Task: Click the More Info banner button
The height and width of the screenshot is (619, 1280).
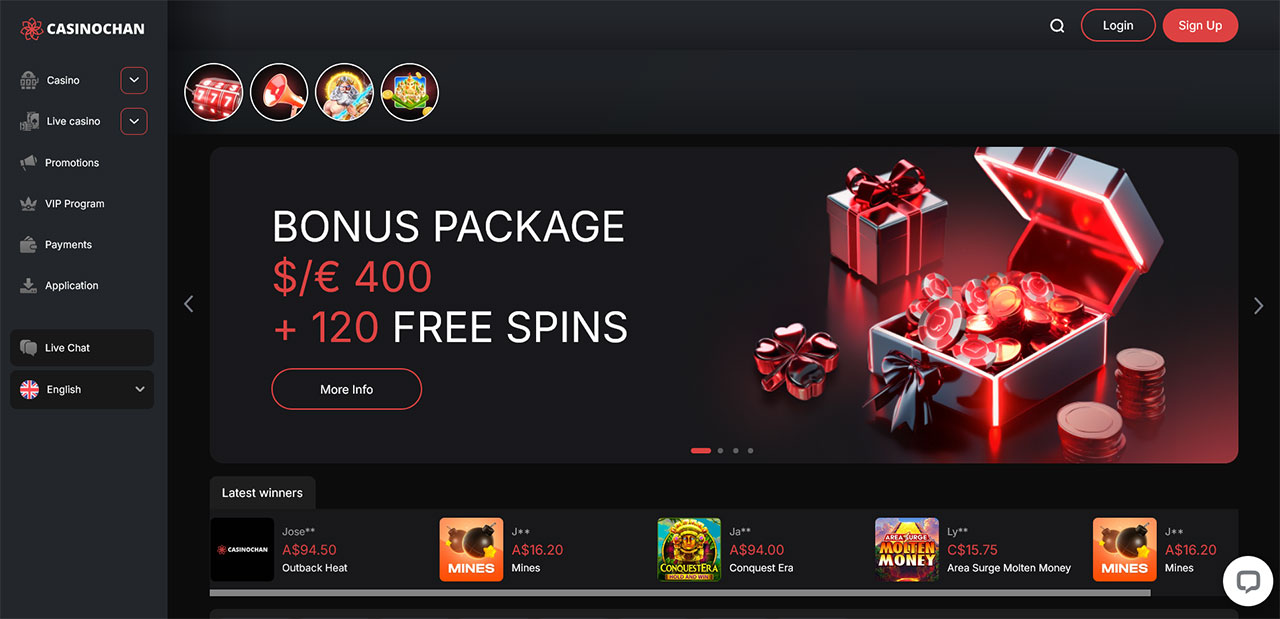Action: point(346,389)
